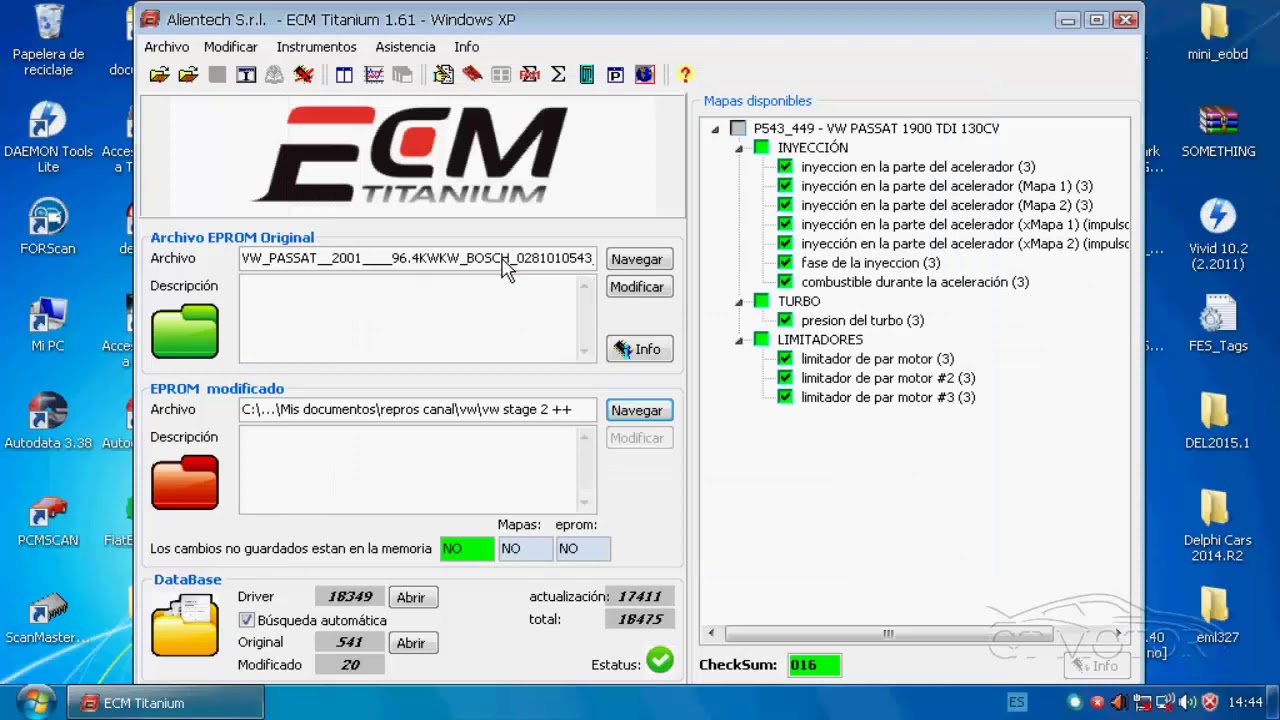1280x720 pixels.
Task: Click the red crossed-out tool toolbar icon
Action: [x=304, y=75]
